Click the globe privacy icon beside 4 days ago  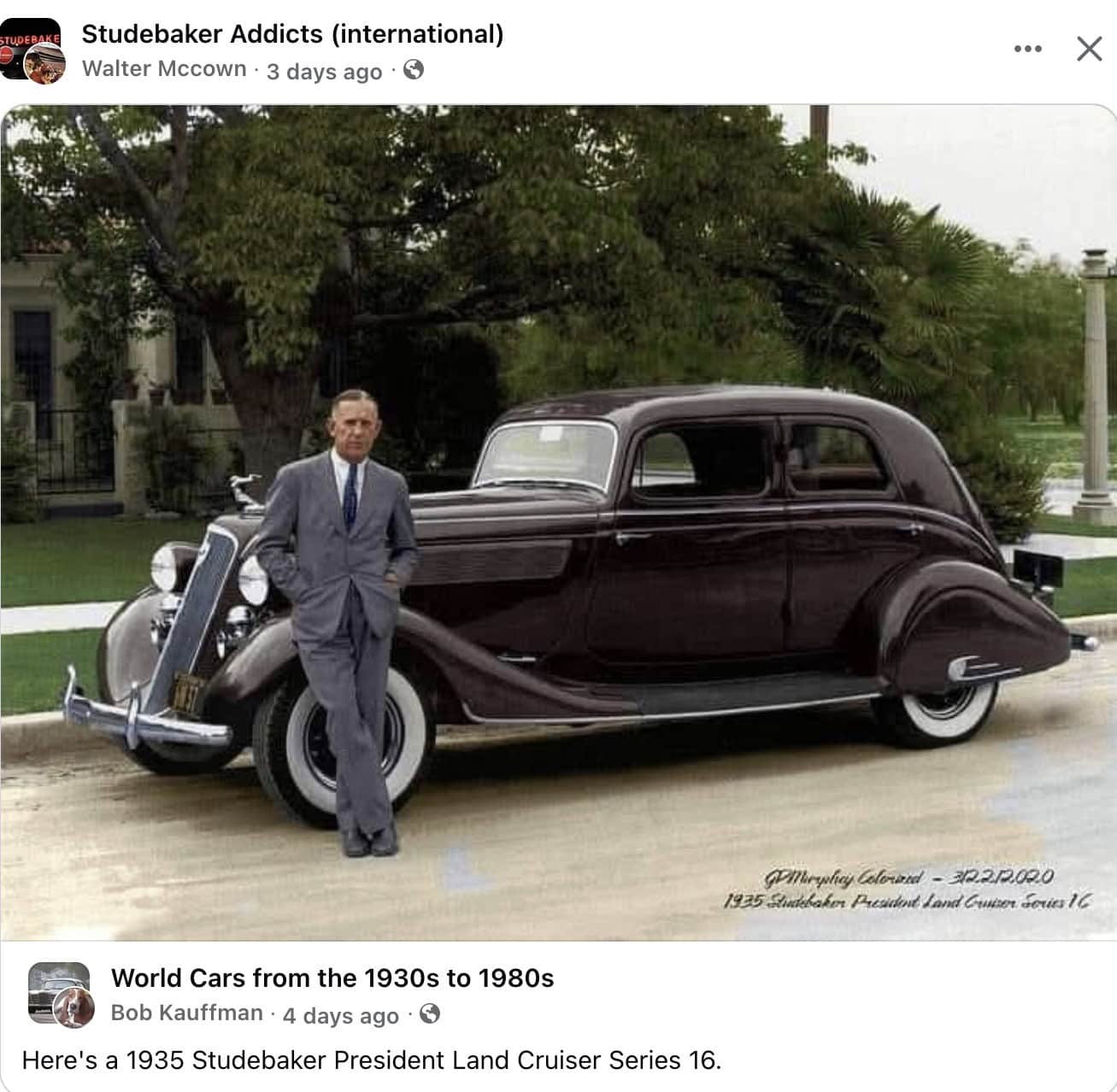pyautogui.click(x=430, y=1014)
